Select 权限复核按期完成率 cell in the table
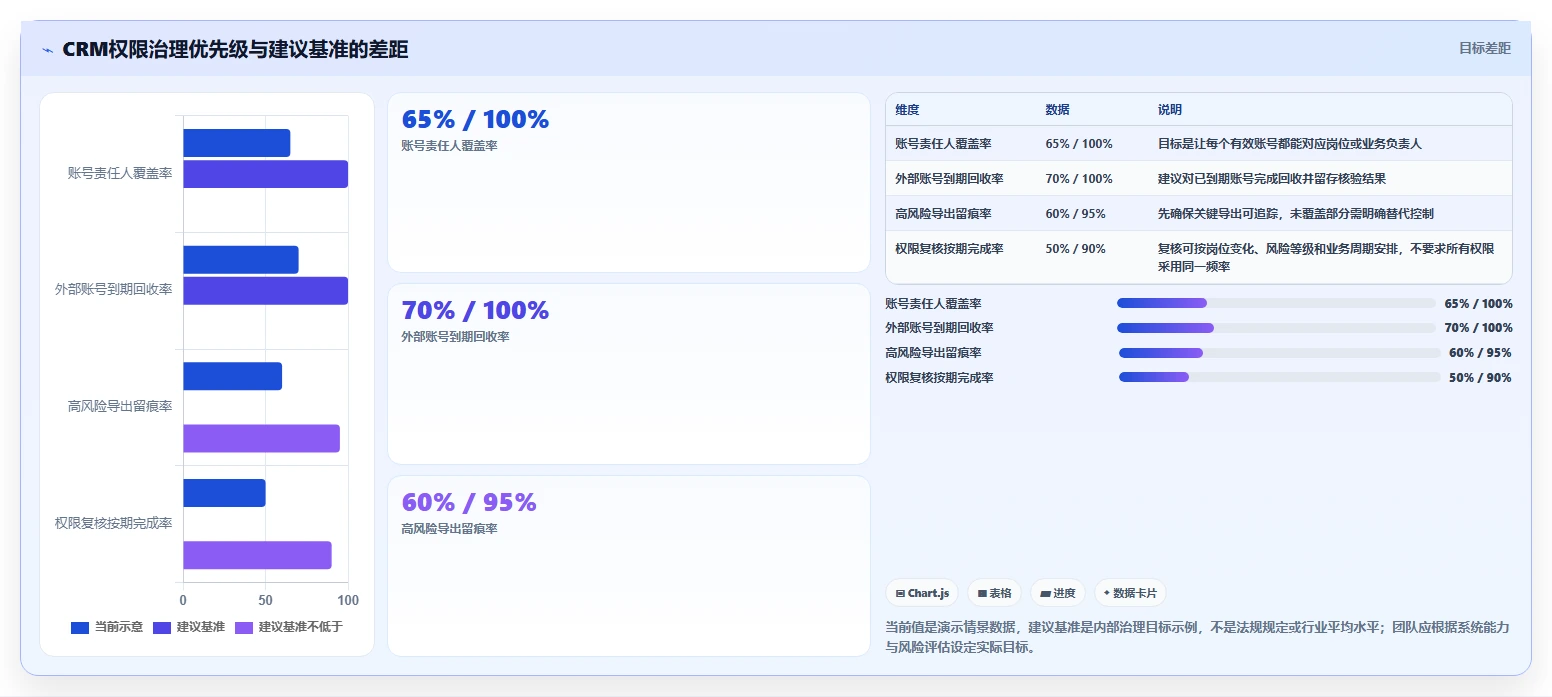Viewport: 1552px width, 697px height. (x=949, y=249)
